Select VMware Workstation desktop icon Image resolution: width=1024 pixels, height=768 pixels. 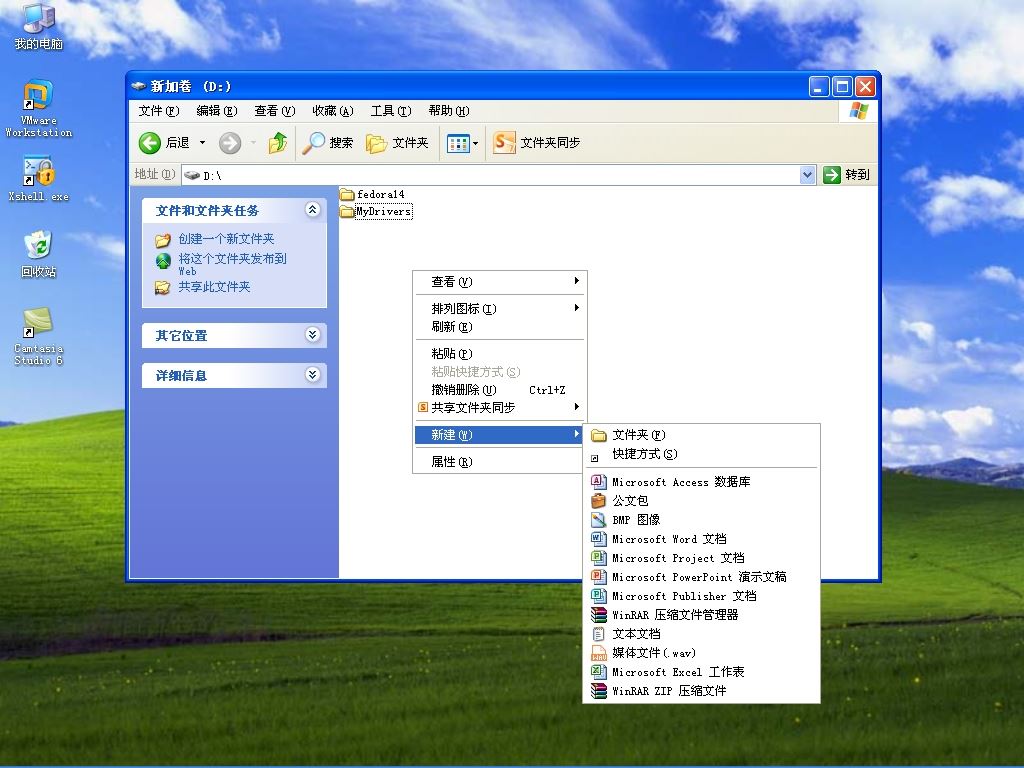coord(39,108)
